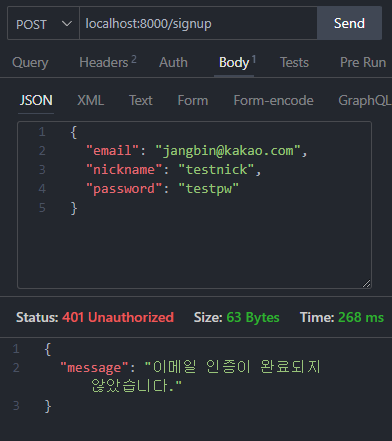The image size is (392, 441).
Task: Click the response text 이메일 인증이 완료되지
Action: [x=236, y=367]
